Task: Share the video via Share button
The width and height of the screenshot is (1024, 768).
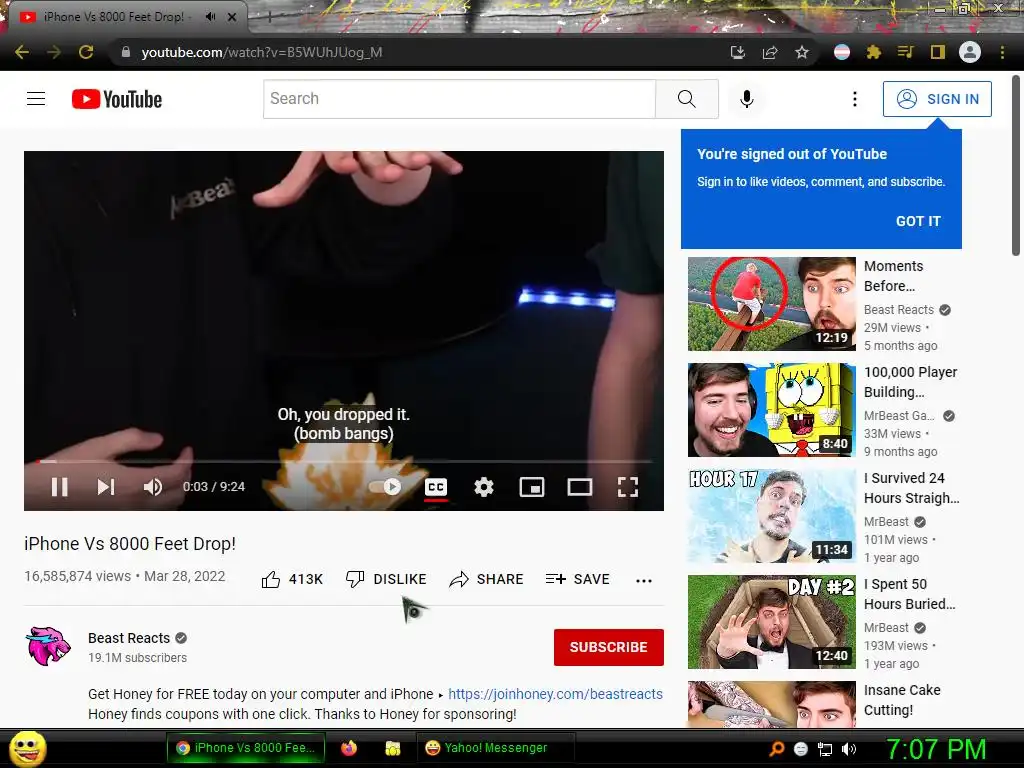Action: (487, 579)
